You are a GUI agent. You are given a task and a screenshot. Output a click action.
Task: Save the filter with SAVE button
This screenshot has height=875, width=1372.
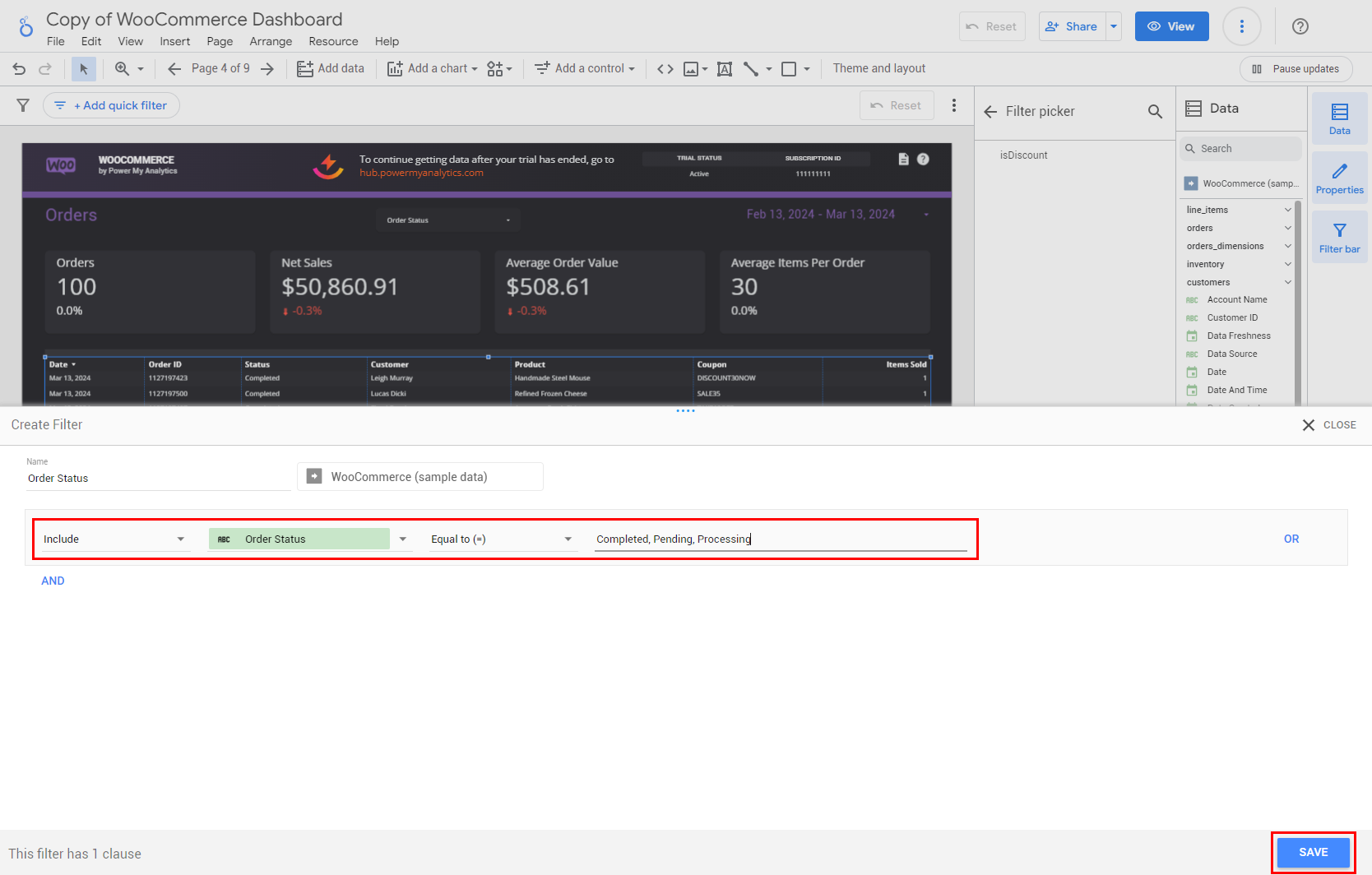tap(1313, 852)
